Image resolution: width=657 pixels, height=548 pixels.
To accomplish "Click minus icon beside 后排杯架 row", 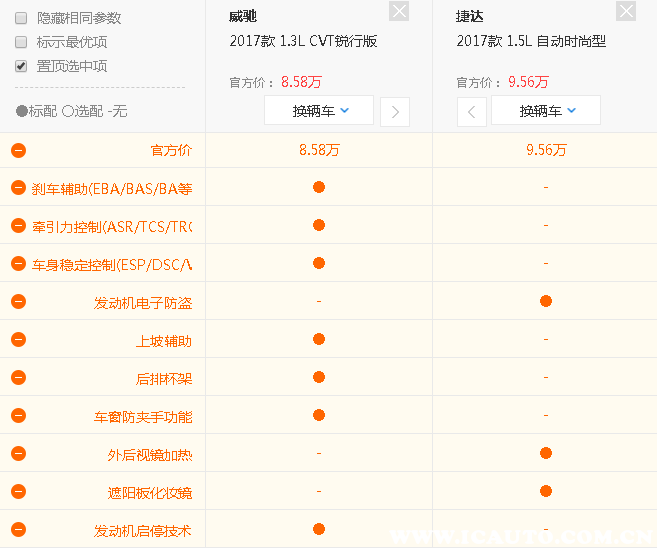I will click(x=18, y=378).
